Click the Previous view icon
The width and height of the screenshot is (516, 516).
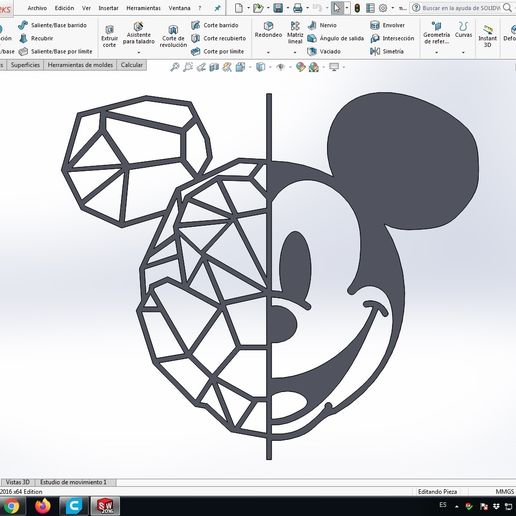(201, 67)
